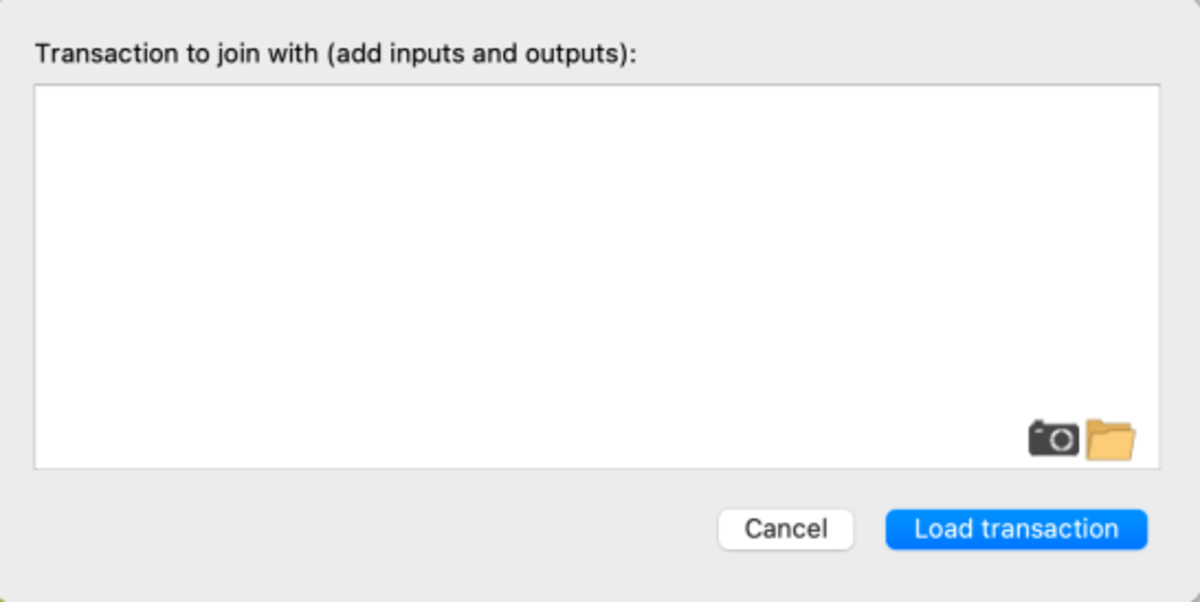This screenshot has height=602, width=1200.
Task: Click the Load transaction button
Action: tap(1016, 529)
